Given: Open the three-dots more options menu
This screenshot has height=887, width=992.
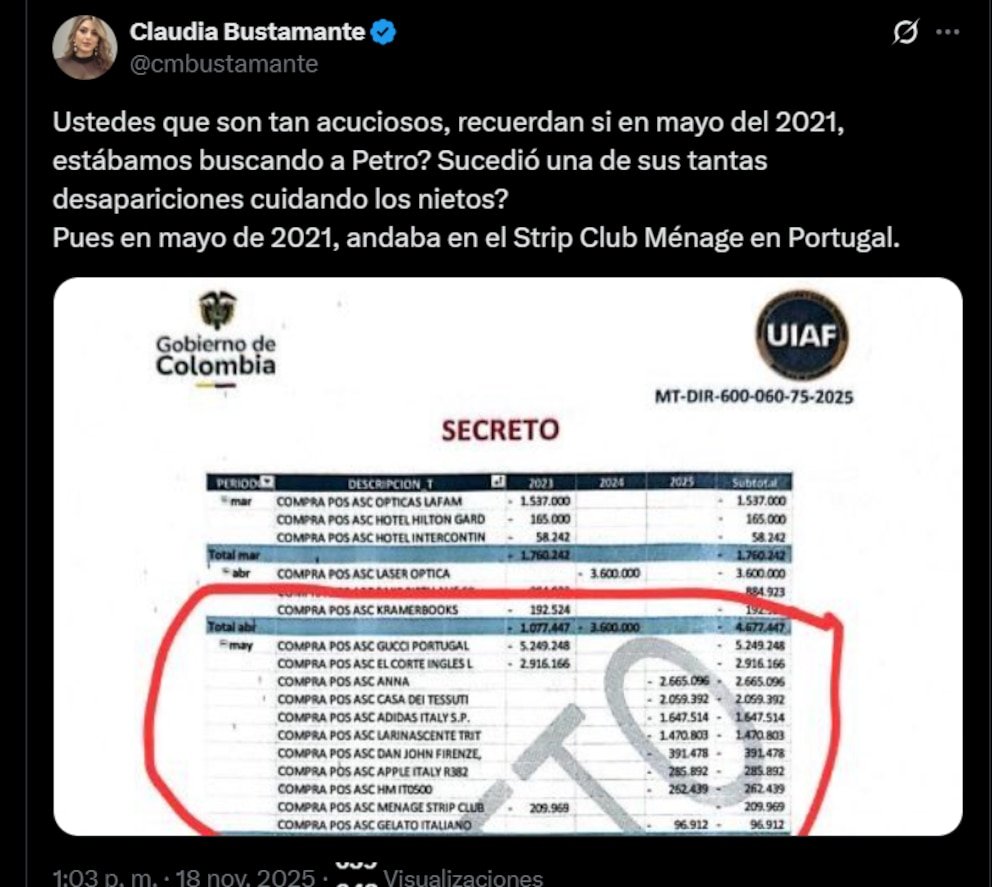Looking at the screenshot, I should (x=947, y=32).
